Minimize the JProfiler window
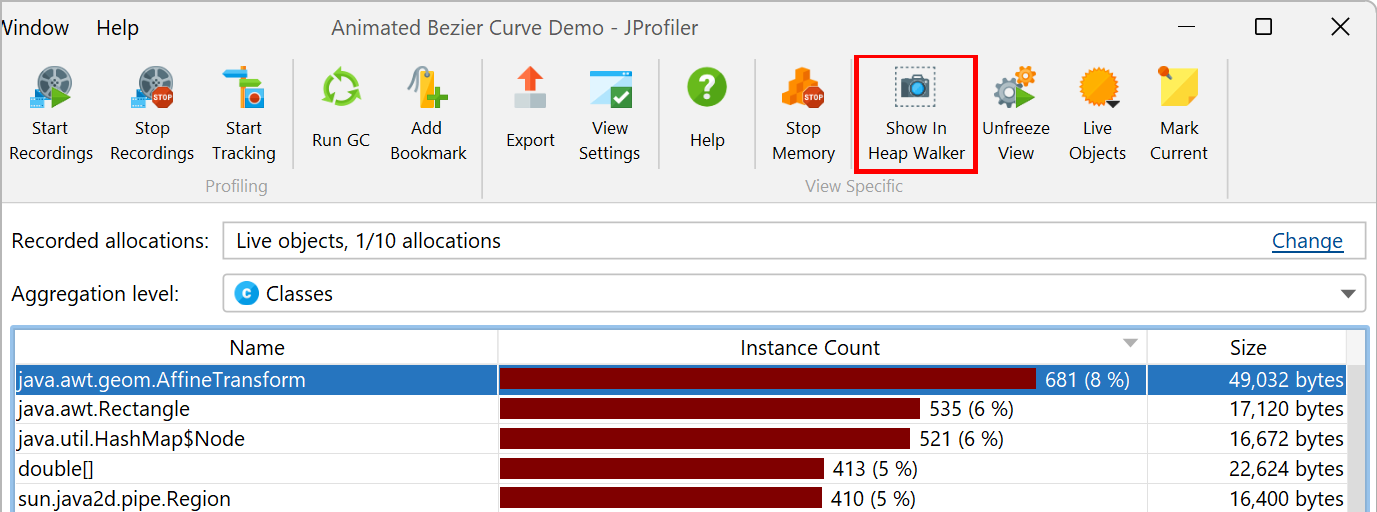This screenshot has width=1377, height=512. [x=1186, y=27]
